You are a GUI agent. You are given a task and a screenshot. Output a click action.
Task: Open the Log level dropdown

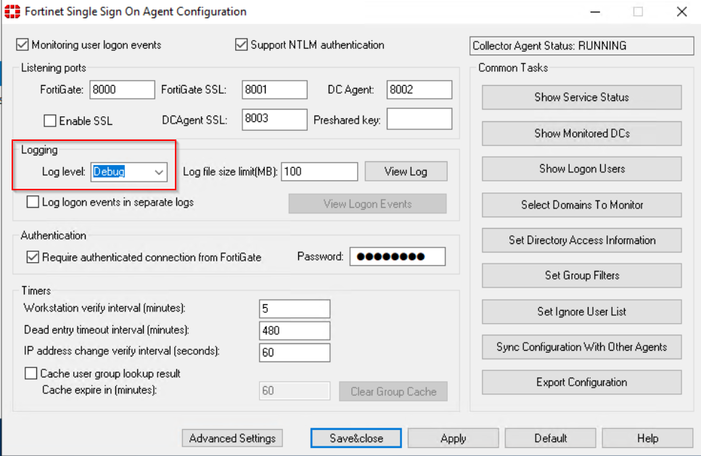pos(129,172)
